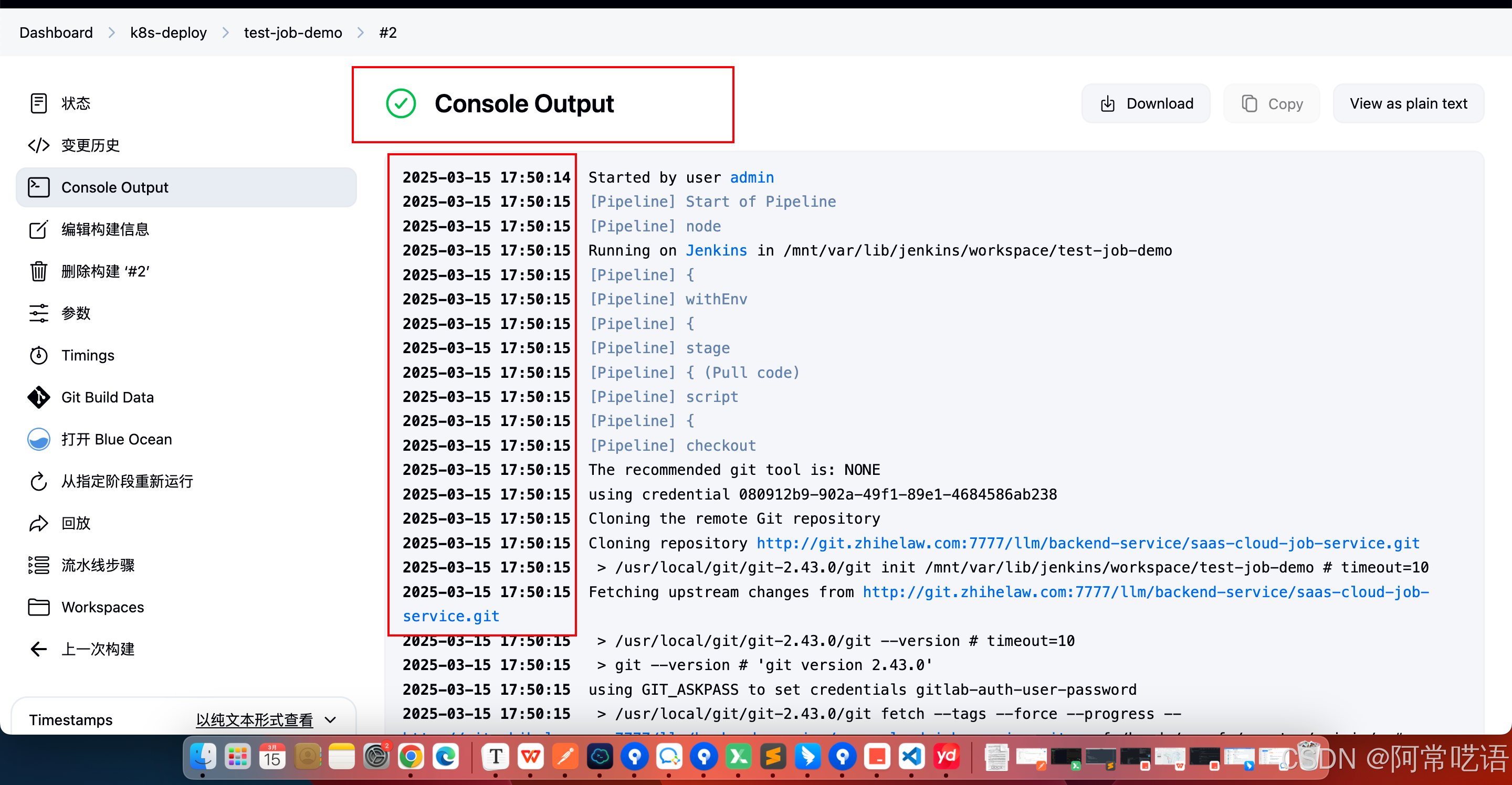The width and height of the screenshot is (1512, 785).
Task: Click the Blue Ocean icon
Action: pyautogui.click(x=39, y=439)
